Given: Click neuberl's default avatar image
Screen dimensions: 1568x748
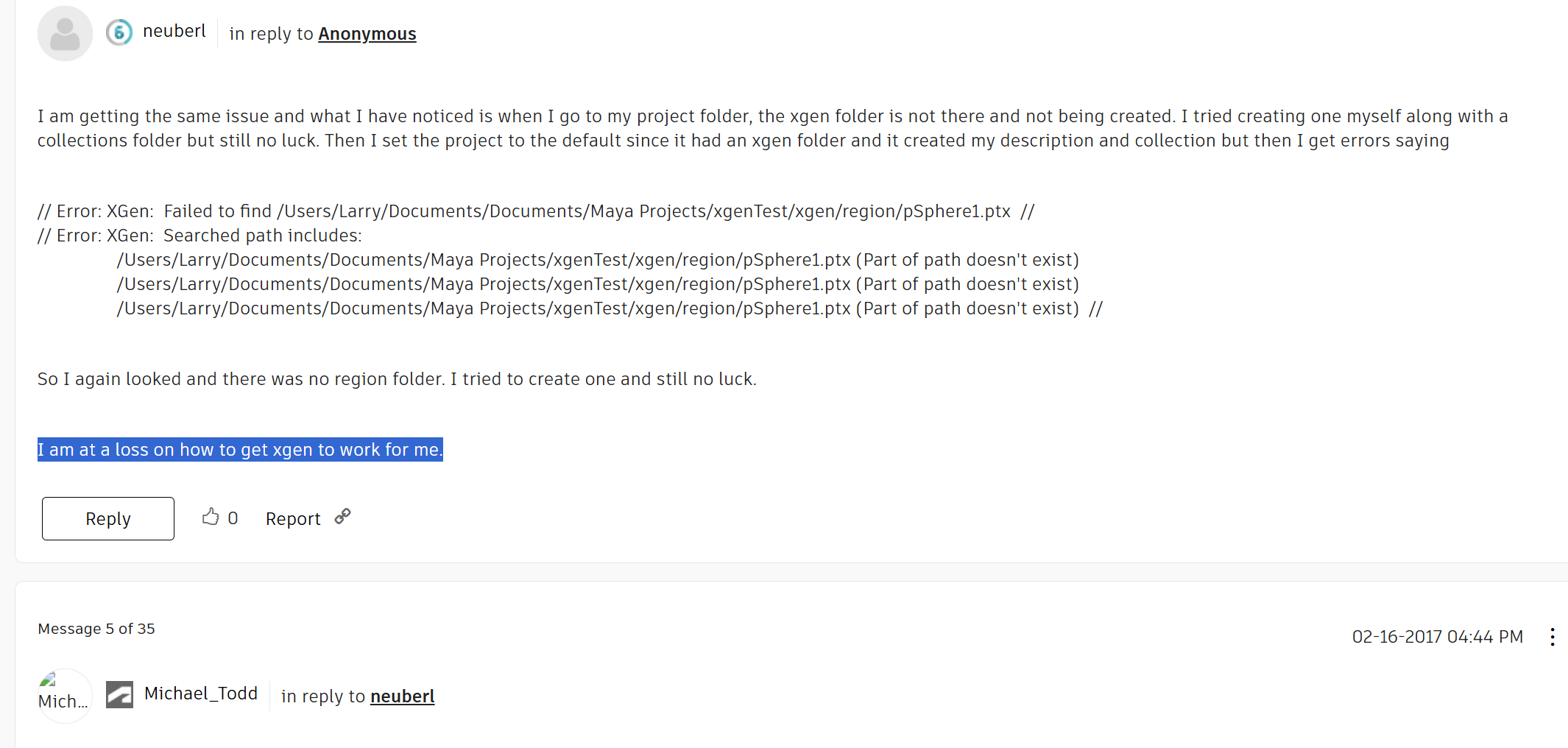Looking at the screenshot, I should click(x=65, y=34).
